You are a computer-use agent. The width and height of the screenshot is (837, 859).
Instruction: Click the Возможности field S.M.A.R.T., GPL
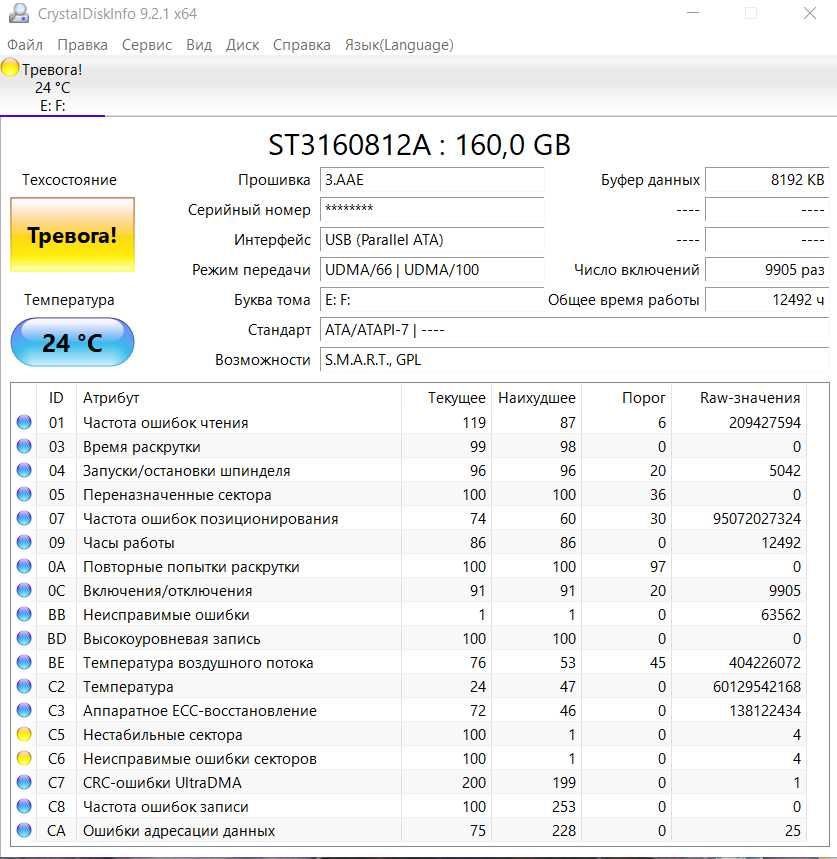pyautogui.click(x=575, y=360)
